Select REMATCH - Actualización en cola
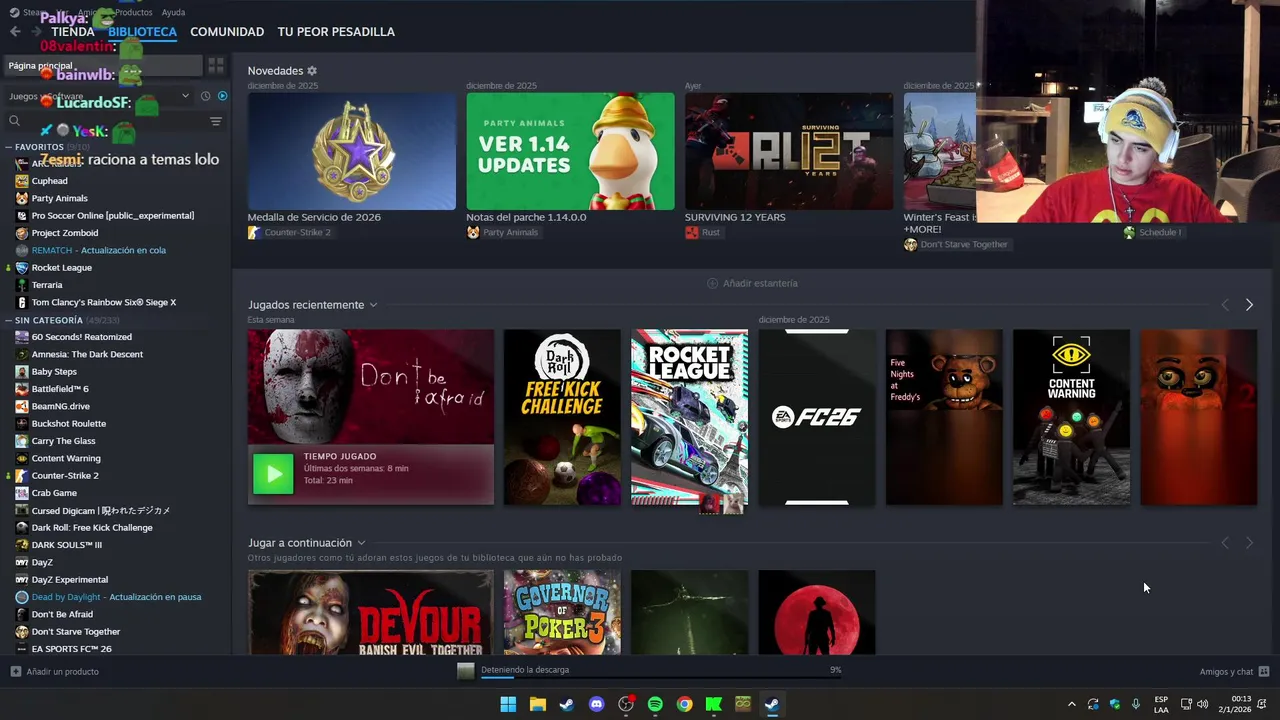The width and height of the screenshot is (1280, 720). [x=99, y=250]
